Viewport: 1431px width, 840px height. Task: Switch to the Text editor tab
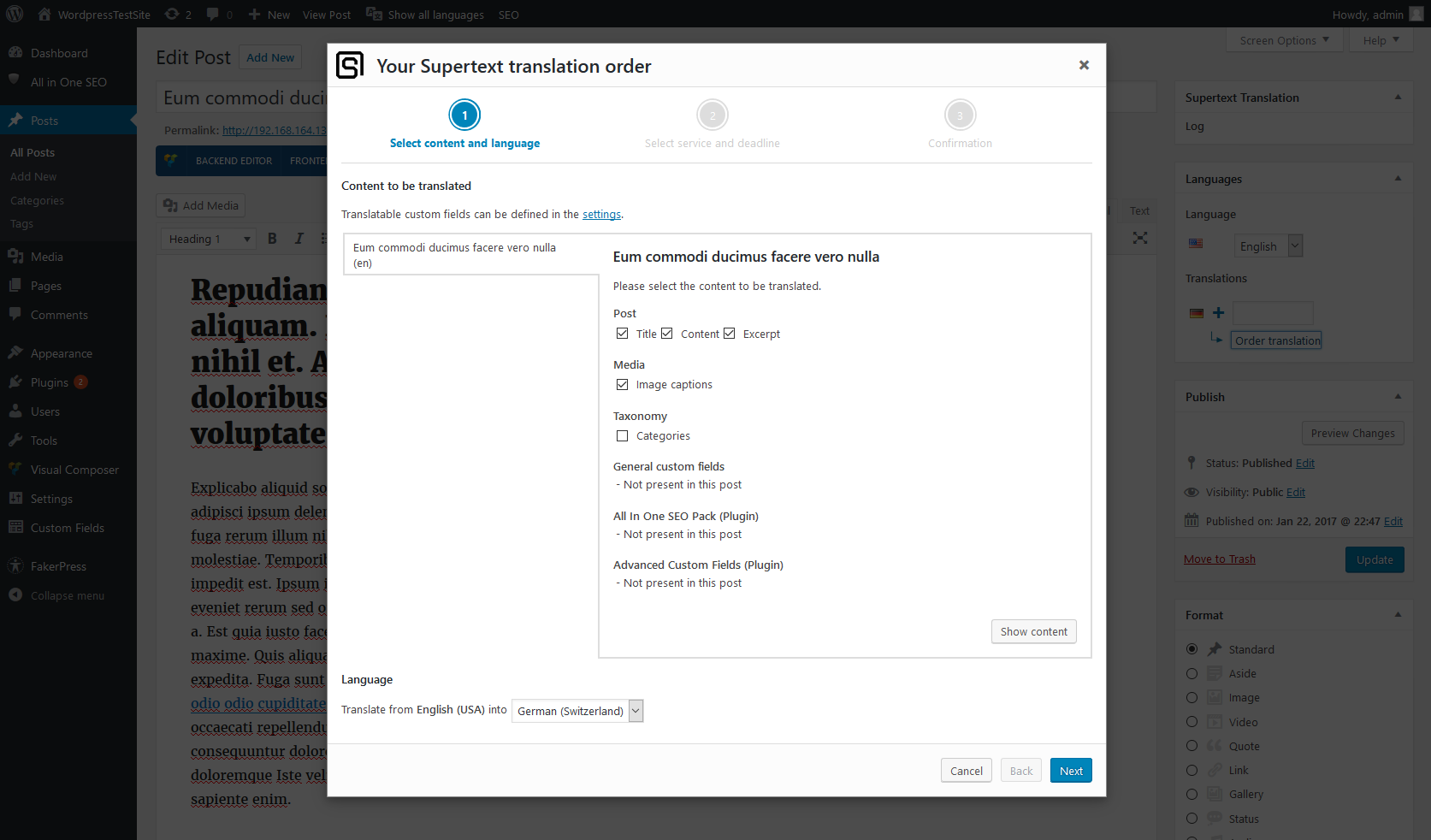[1139, 210]
